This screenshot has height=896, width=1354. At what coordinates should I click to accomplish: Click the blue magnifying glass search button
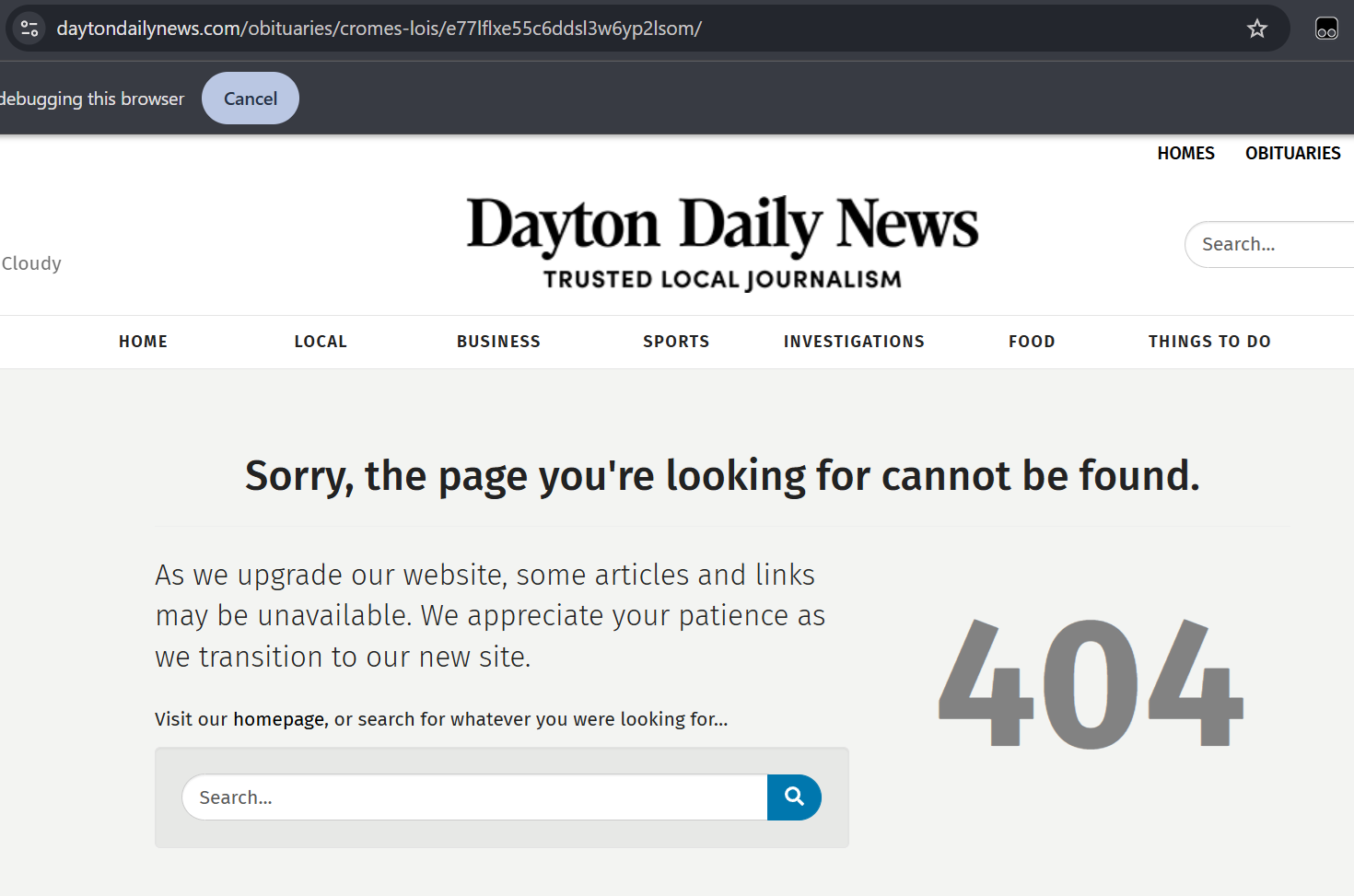click(x=794, y=797)
